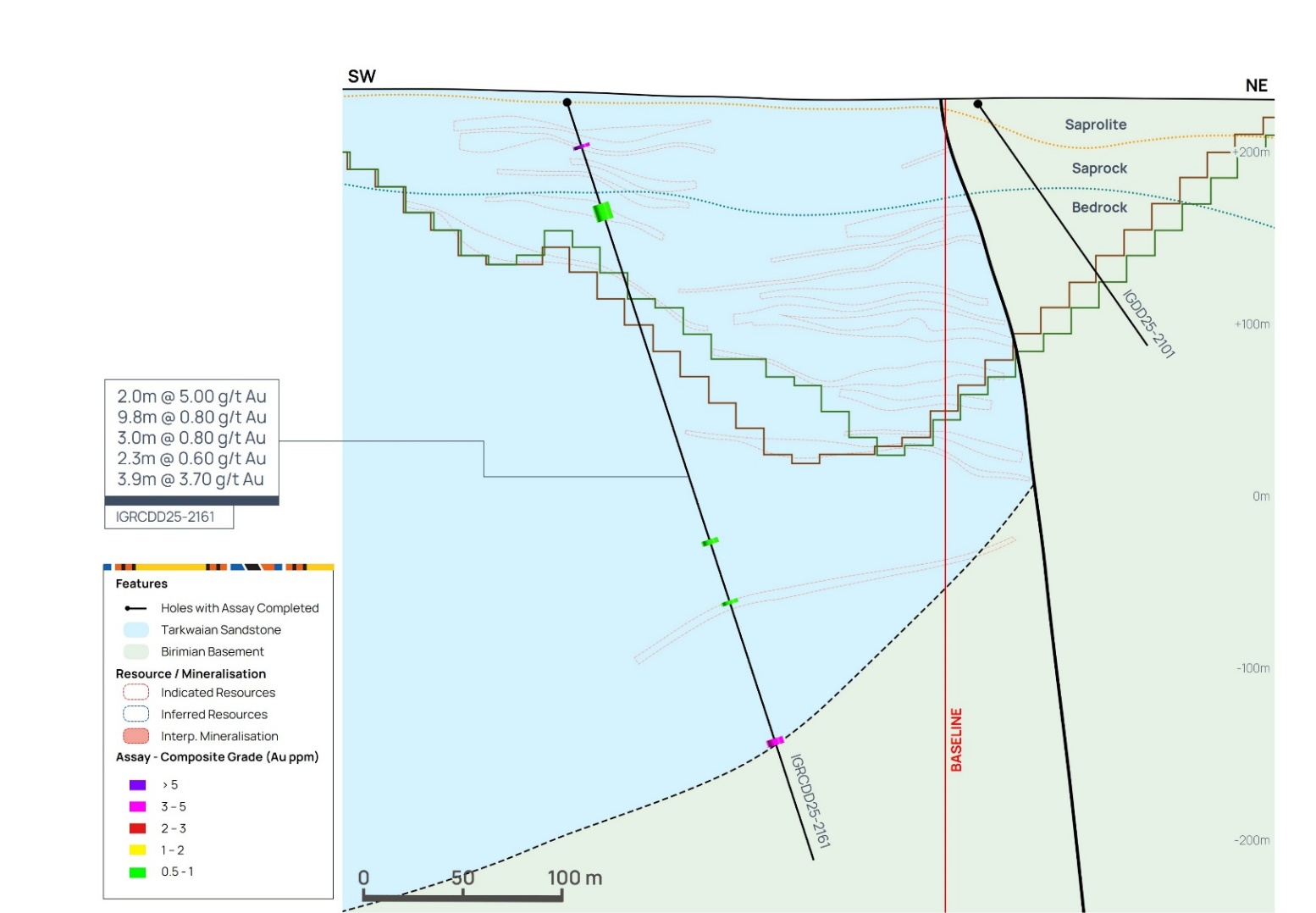Viewport: 1316px width, 913px height.
Task: Select the large green assay interval on drillhole
Action: tap(603, 212)
